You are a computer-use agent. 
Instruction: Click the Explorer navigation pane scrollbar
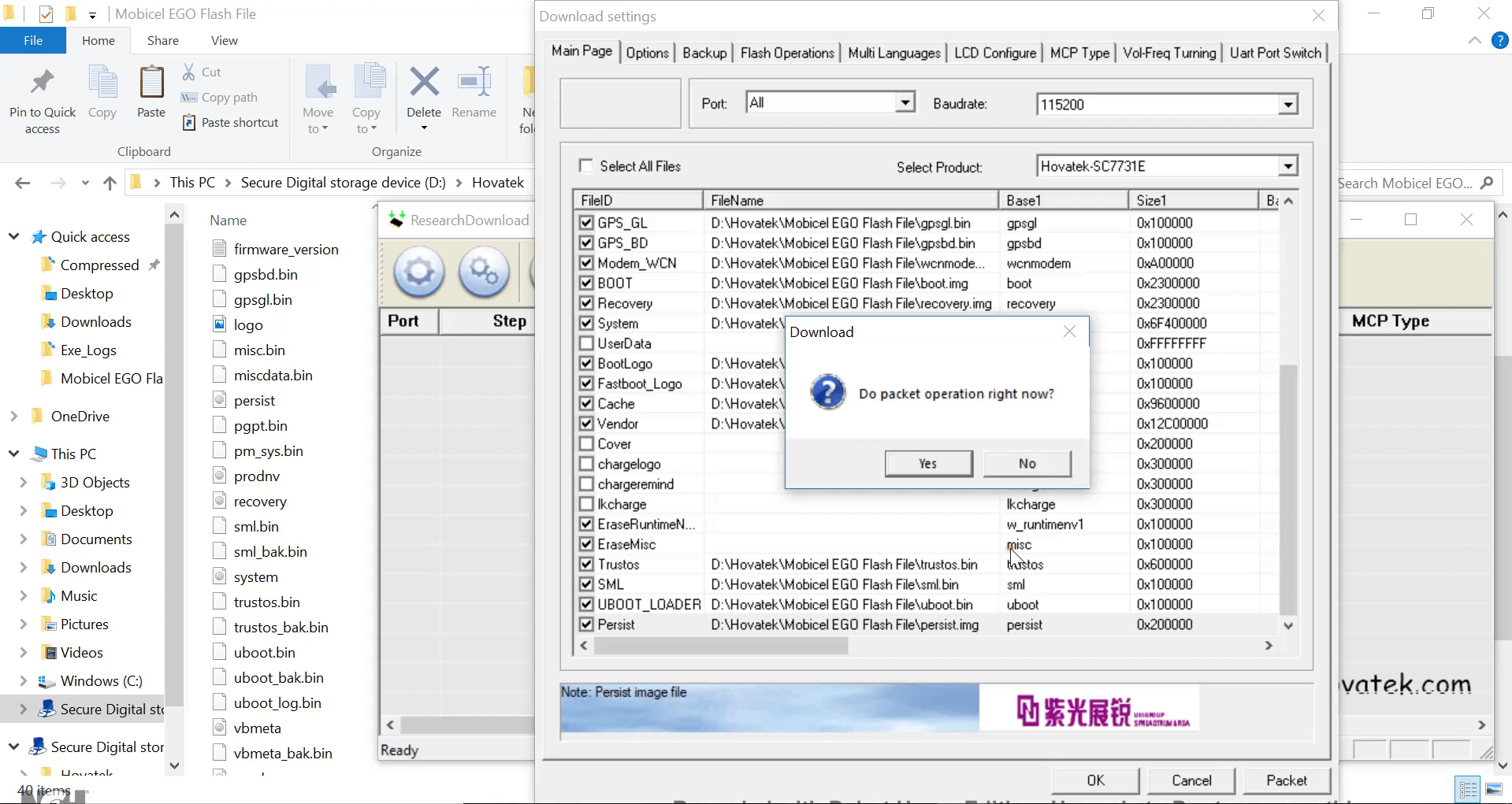coord(174,465)
